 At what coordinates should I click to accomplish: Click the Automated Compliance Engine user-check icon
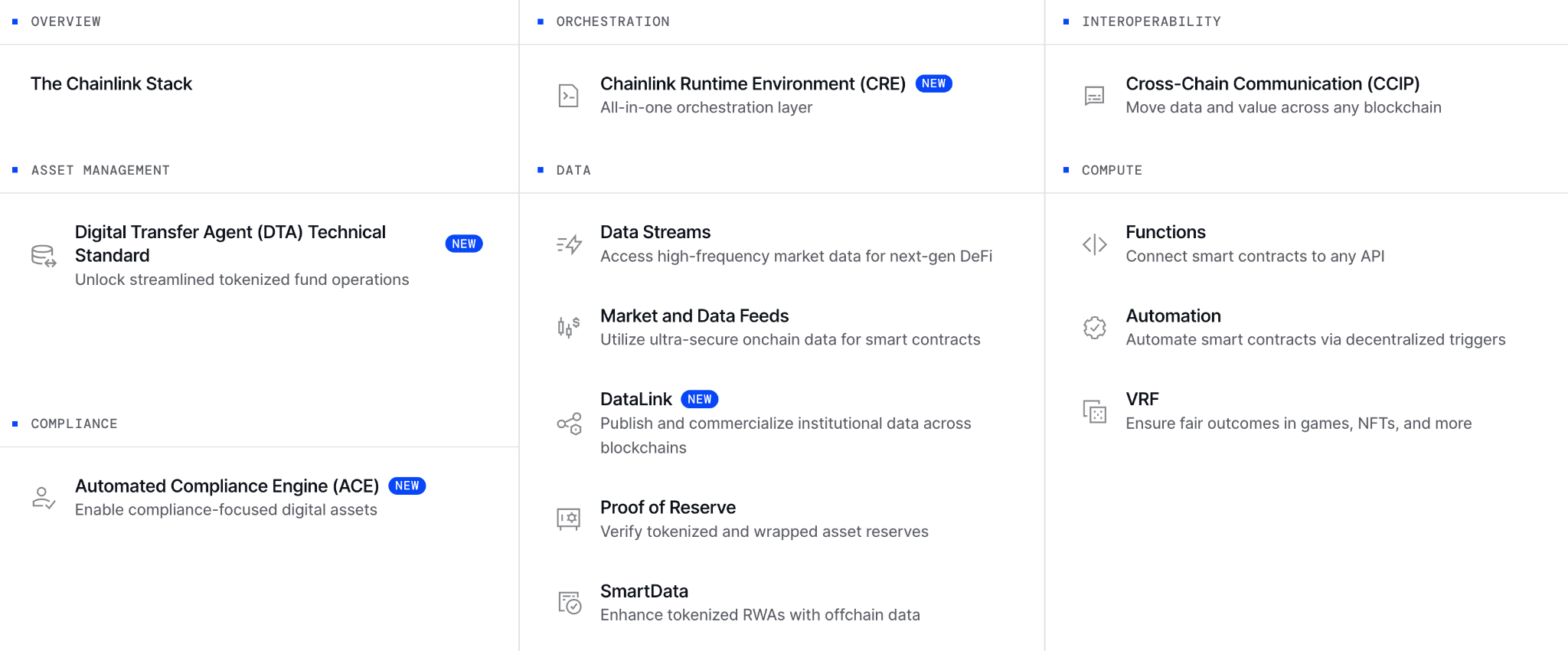[44, 498]
